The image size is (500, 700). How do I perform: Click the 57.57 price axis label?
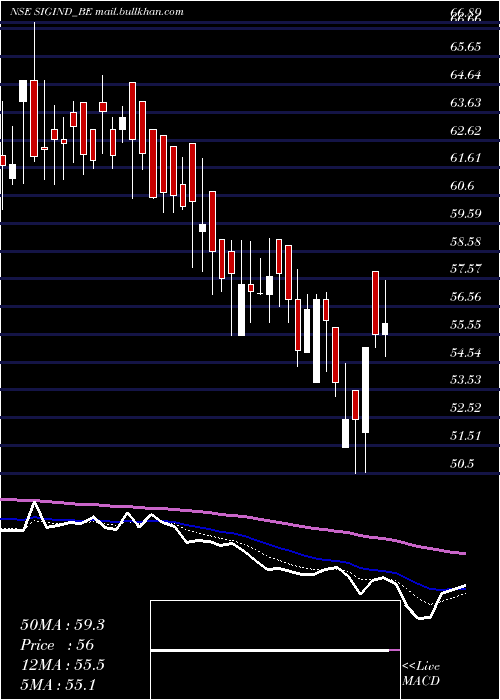tap(466, 269)
